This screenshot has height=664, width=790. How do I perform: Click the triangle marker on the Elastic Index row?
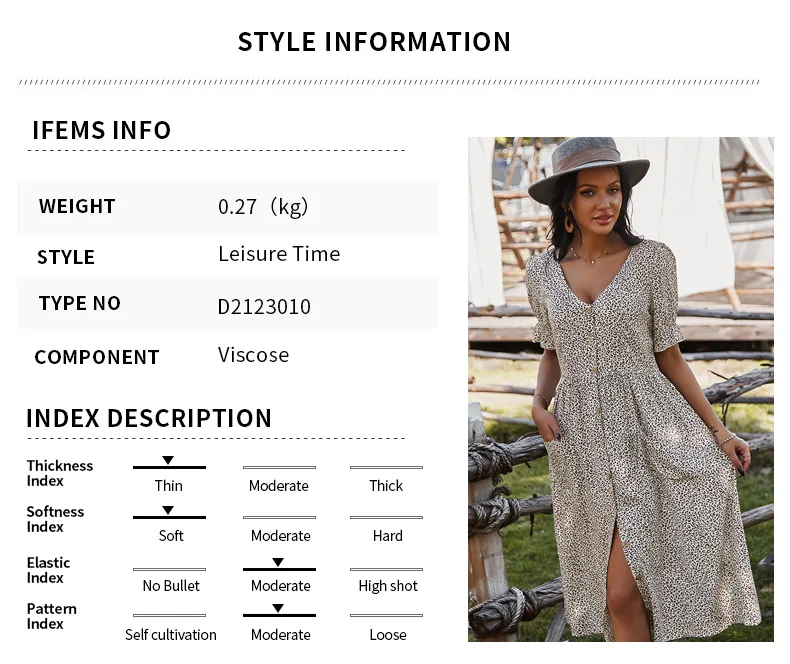(278, 563)
